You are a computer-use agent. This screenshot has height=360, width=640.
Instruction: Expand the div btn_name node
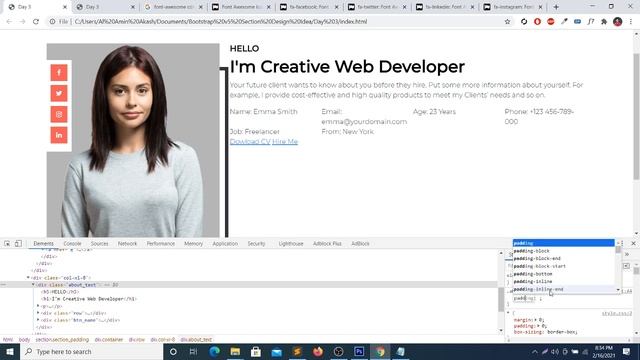tap(38, 320)
